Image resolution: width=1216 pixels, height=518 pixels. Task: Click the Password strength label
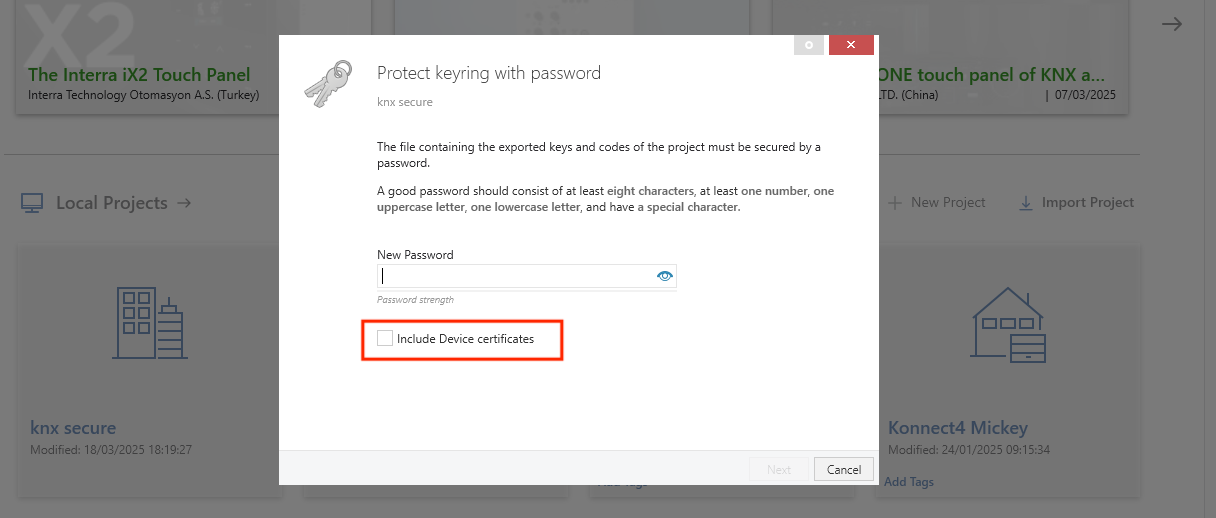(415, 300)
